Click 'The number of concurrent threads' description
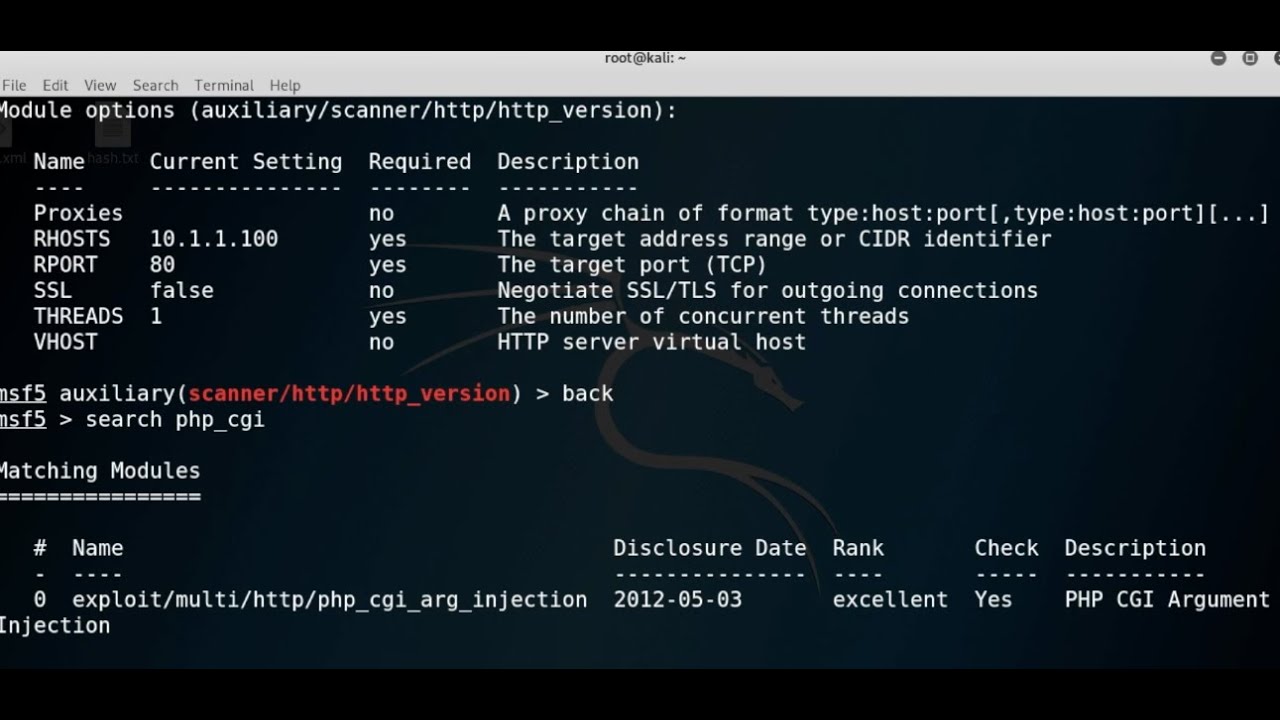The width and height of the screenshot is (1280, 720). tap(703, 316)
